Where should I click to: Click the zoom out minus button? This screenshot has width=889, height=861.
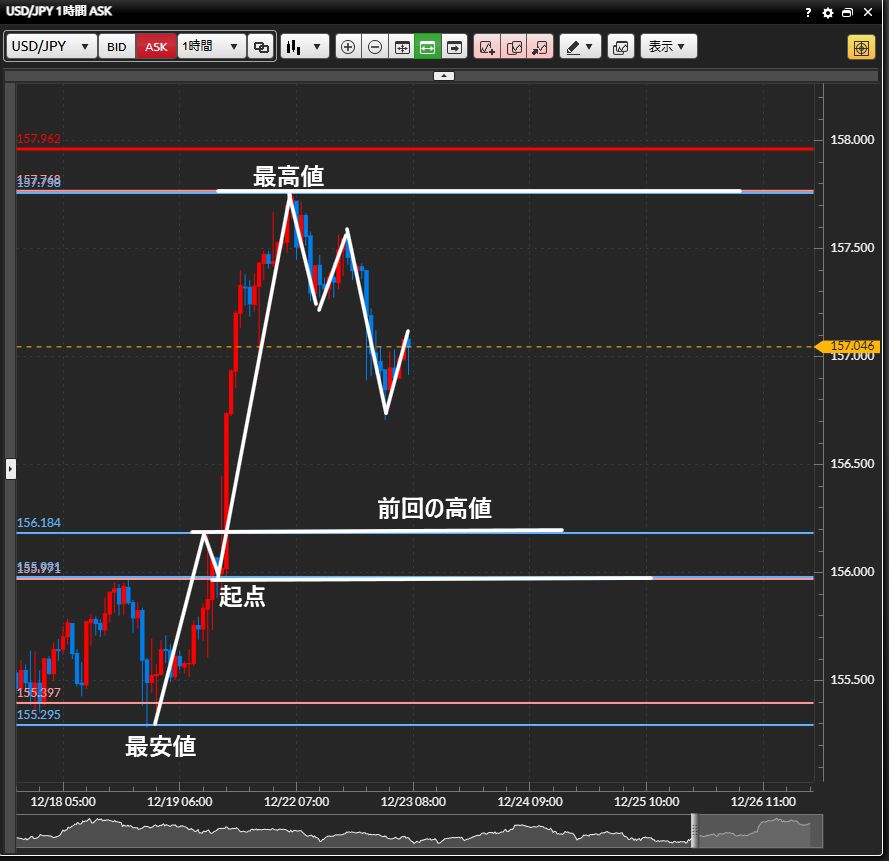pyautogui.click(x=375, y=47)
